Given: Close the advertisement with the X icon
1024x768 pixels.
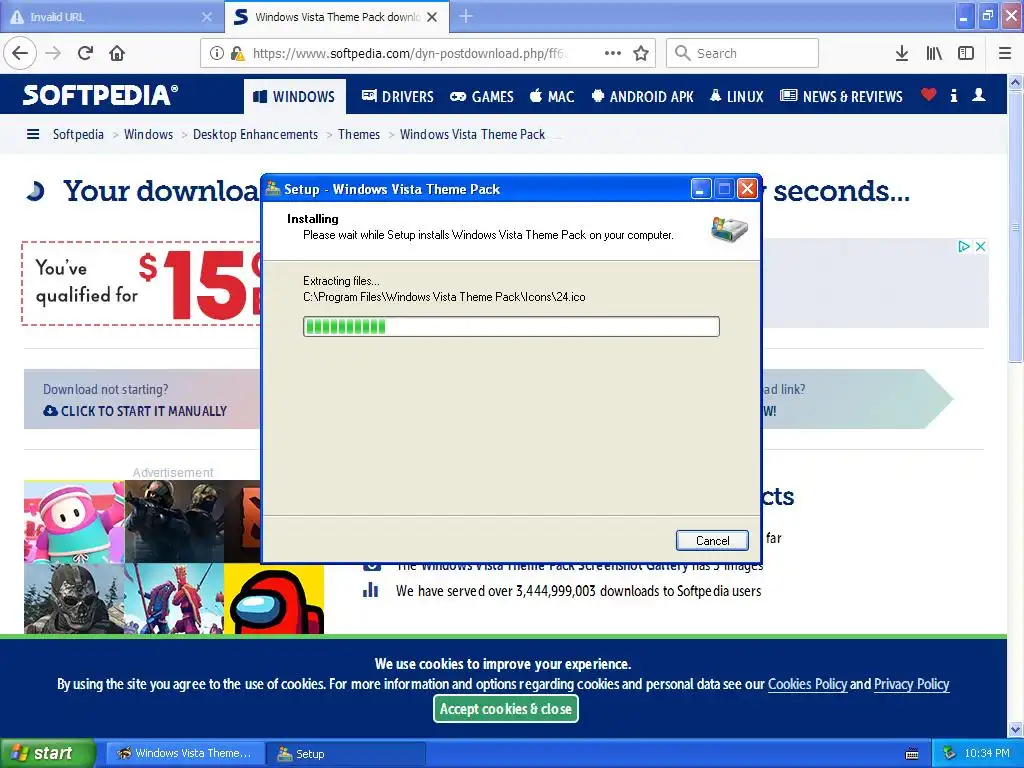Looking at the screenshot, I should click(980, 247).
